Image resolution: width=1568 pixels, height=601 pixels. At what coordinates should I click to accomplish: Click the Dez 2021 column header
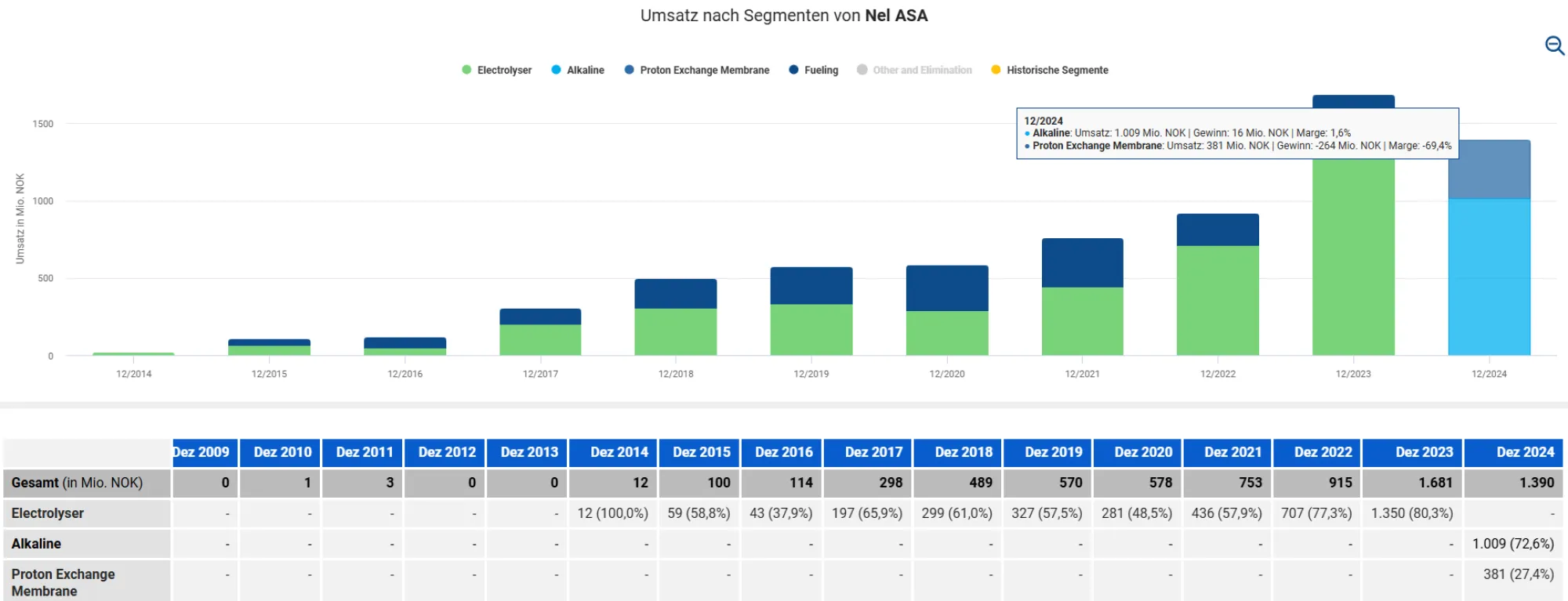click(1228, 452)
